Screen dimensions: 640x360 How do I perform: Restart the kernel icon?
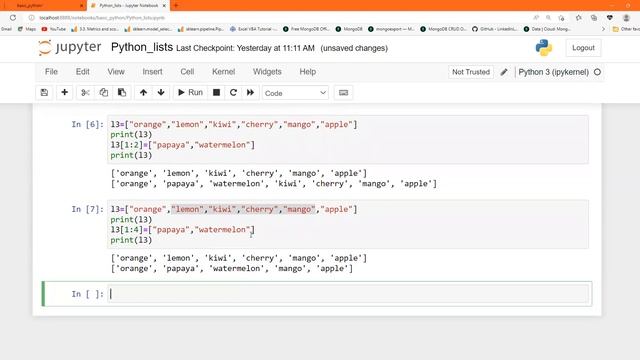click(233, 93)
